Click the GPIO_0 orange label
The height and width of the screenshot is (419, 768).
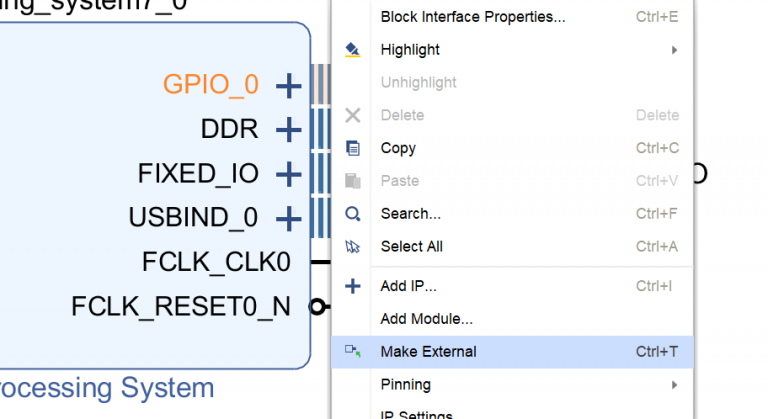[x=210, y=85]
